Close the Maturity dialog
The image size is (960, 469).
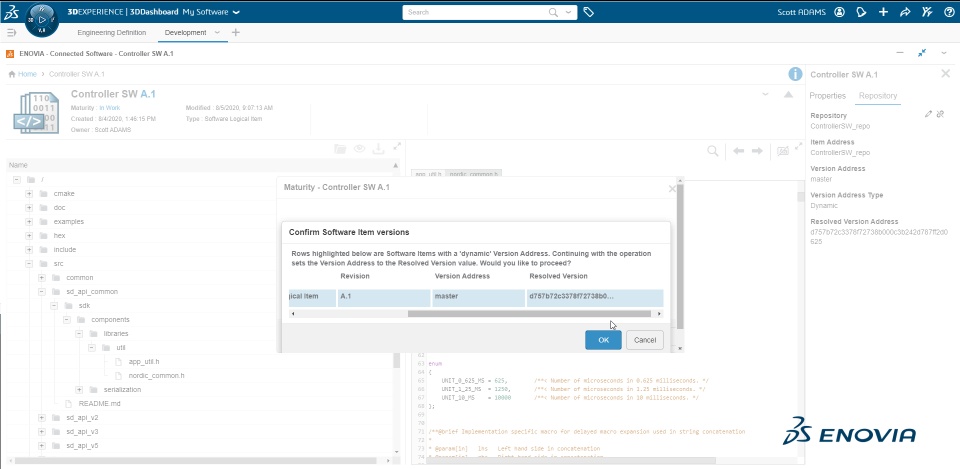672,189
